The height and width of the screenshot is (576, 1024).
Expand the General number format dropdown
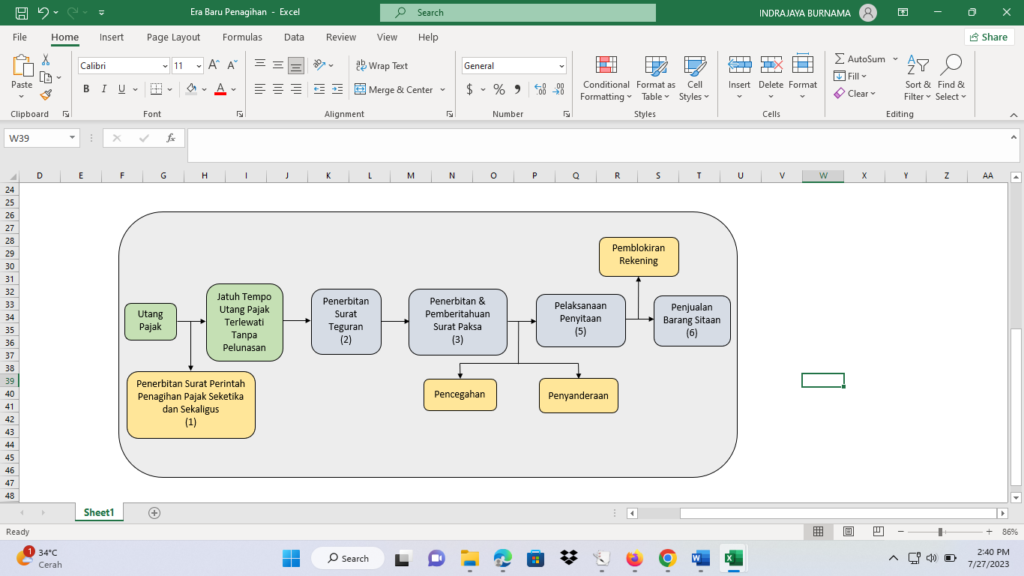pyautogui.click(x=561, y=66)
